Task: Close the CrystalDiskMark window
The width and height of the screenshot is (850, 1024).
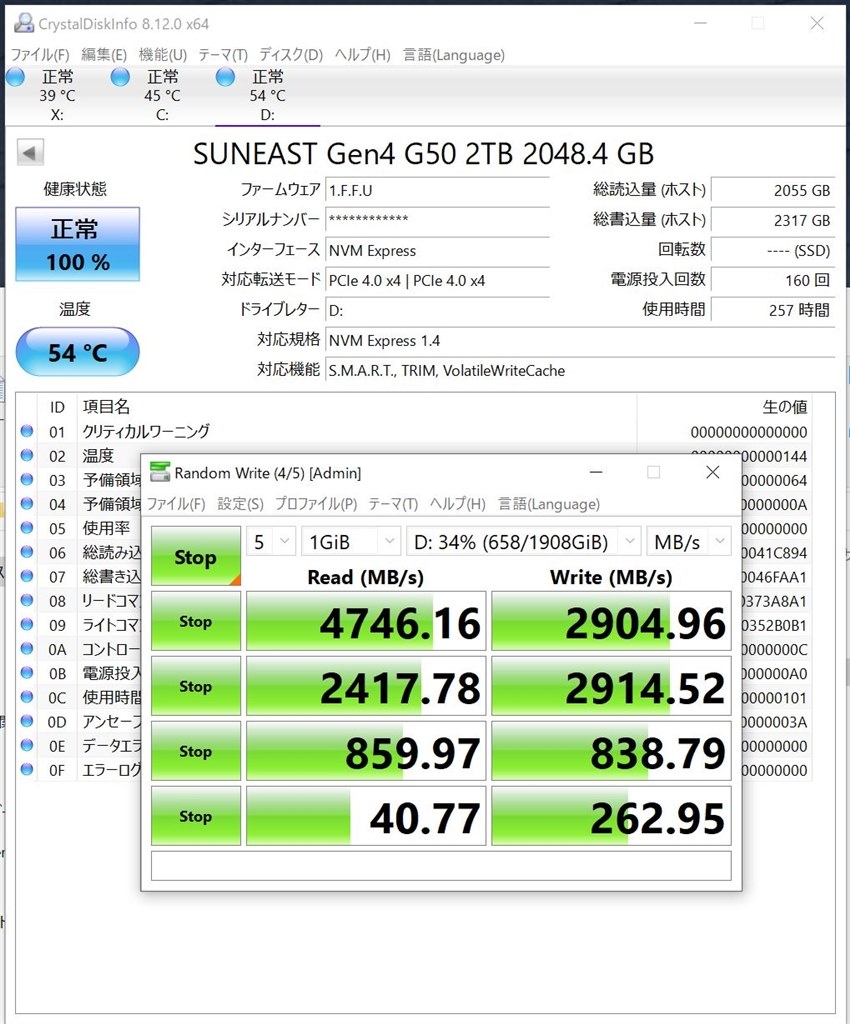Action: (713, 472)
